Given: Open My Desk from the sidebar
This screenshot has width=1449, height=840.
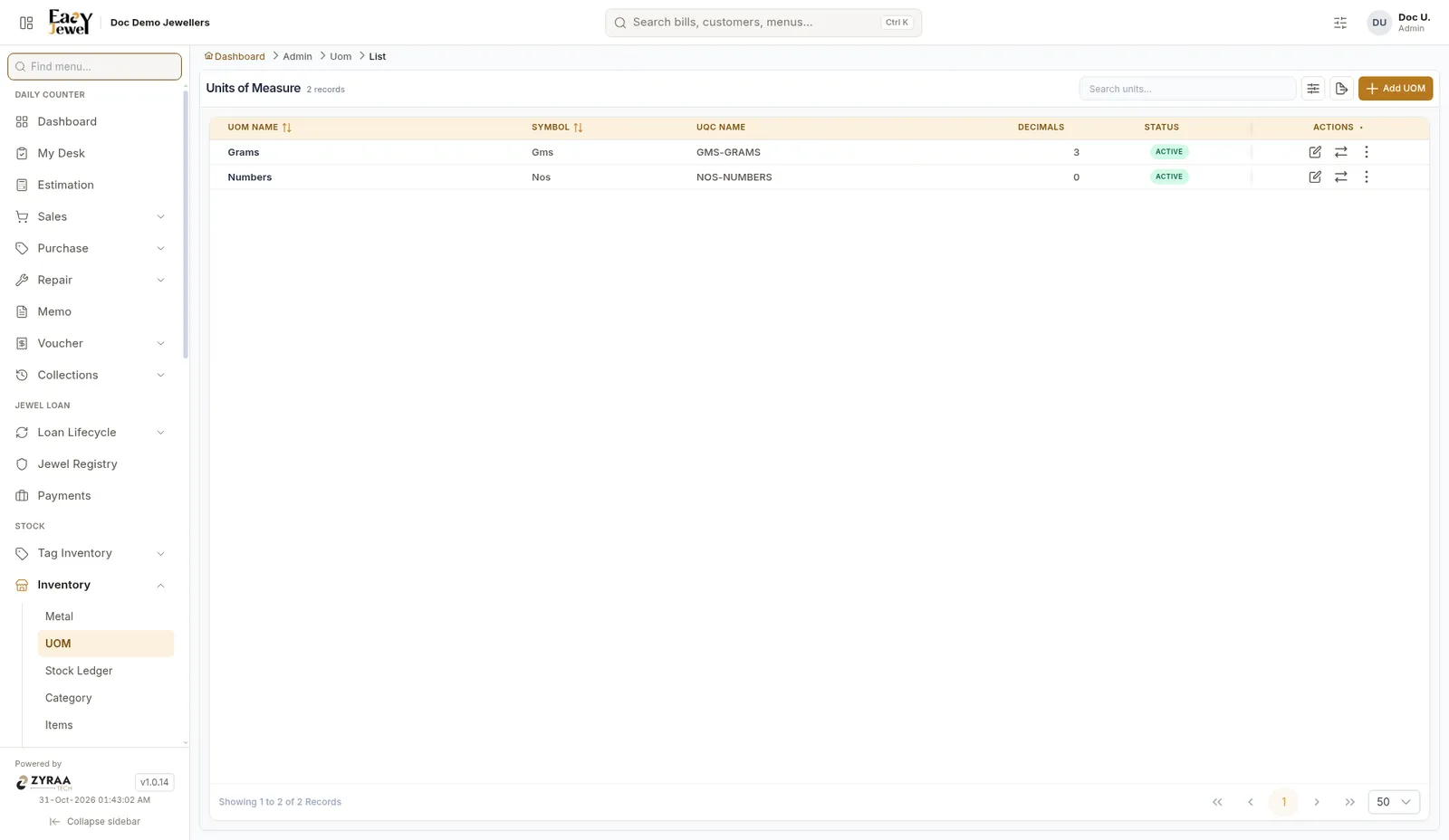Looking at the screenshot, I should coord(91,153).
